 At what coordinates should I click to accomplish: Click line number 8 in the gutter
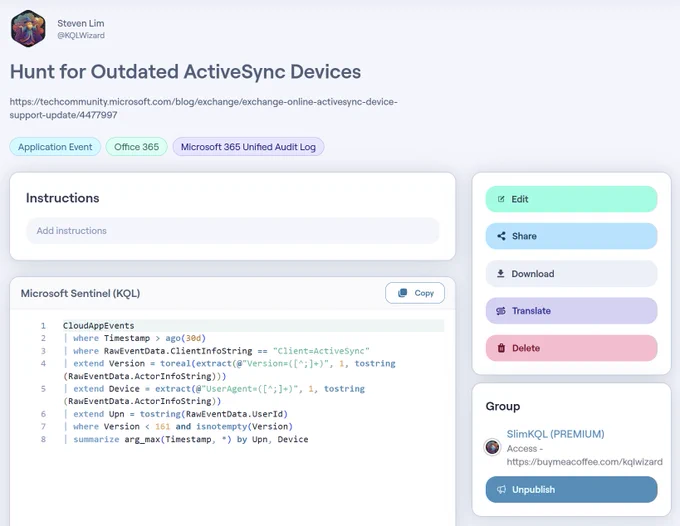[43, 439]
